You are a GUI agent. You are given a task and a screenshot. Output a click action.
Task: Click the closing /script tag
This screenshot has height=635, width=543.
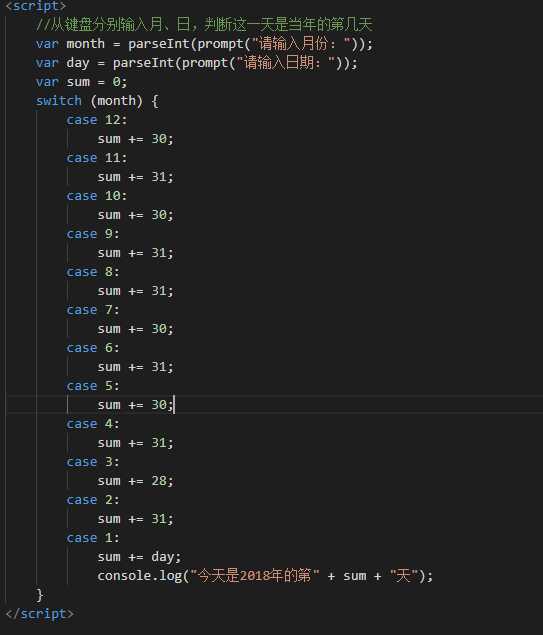pyautogui.click(x=40, y=614)
